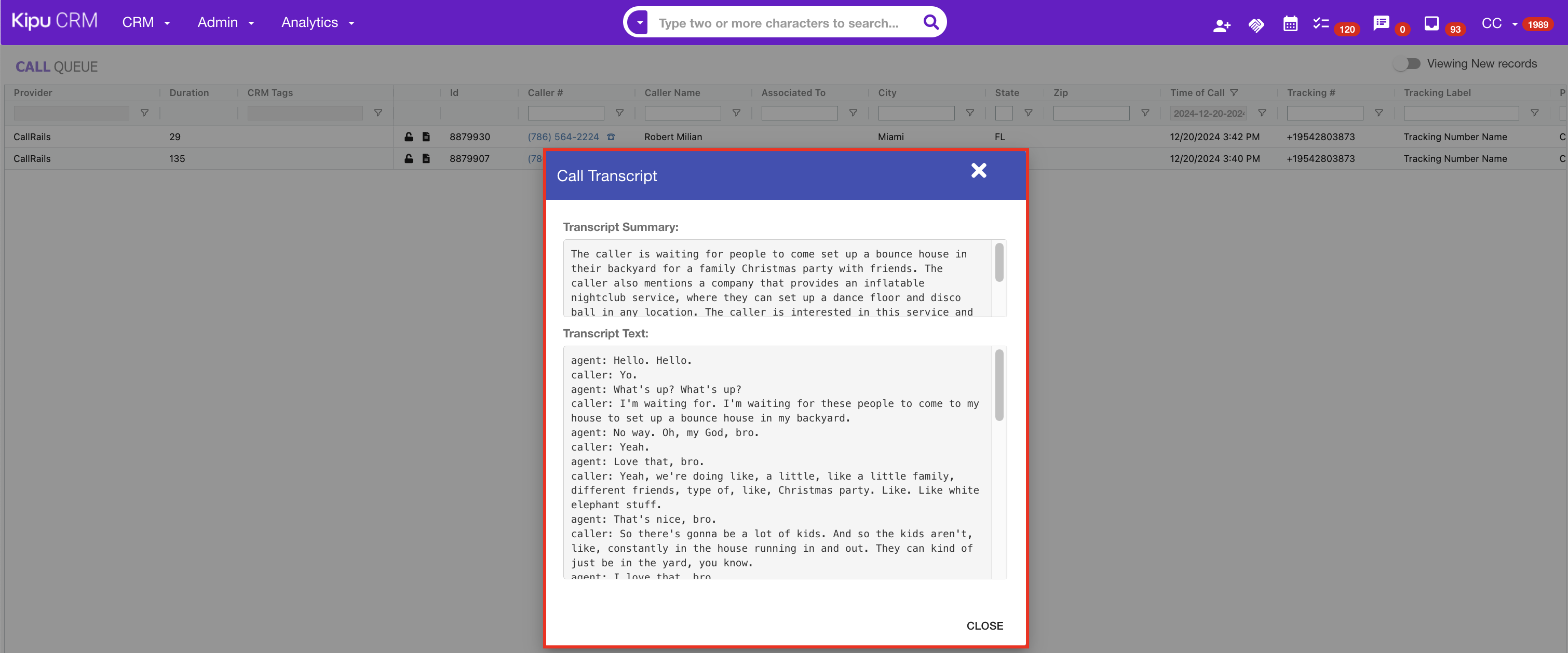Open the City column filter icon

(970, 113)
